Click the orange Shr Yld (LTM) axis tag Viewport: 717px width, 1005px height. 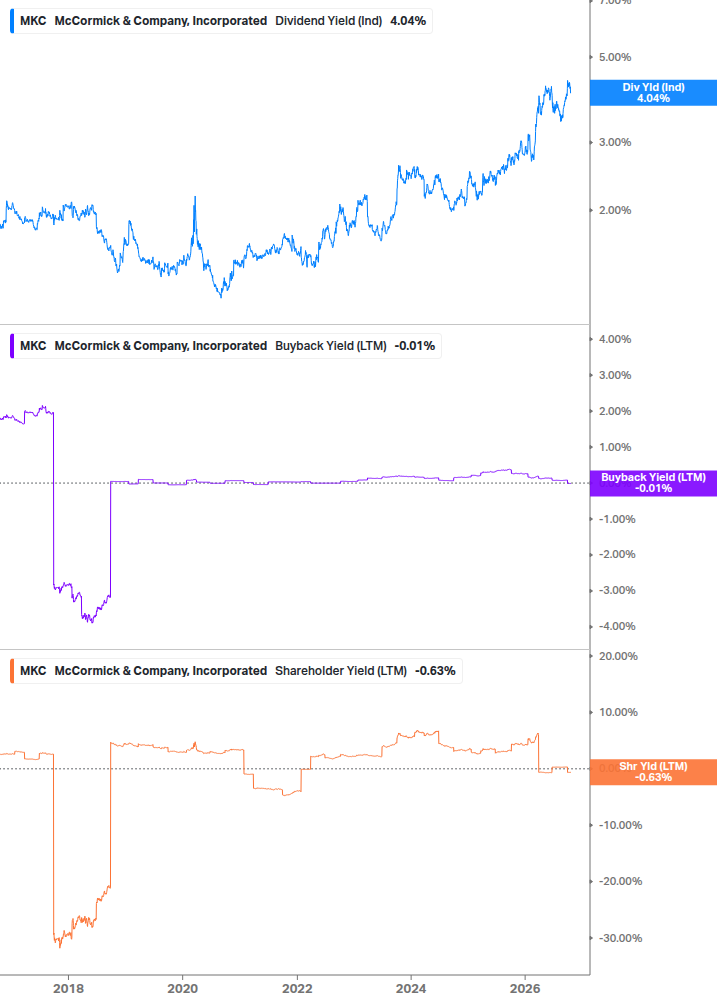tap(653, 772)
